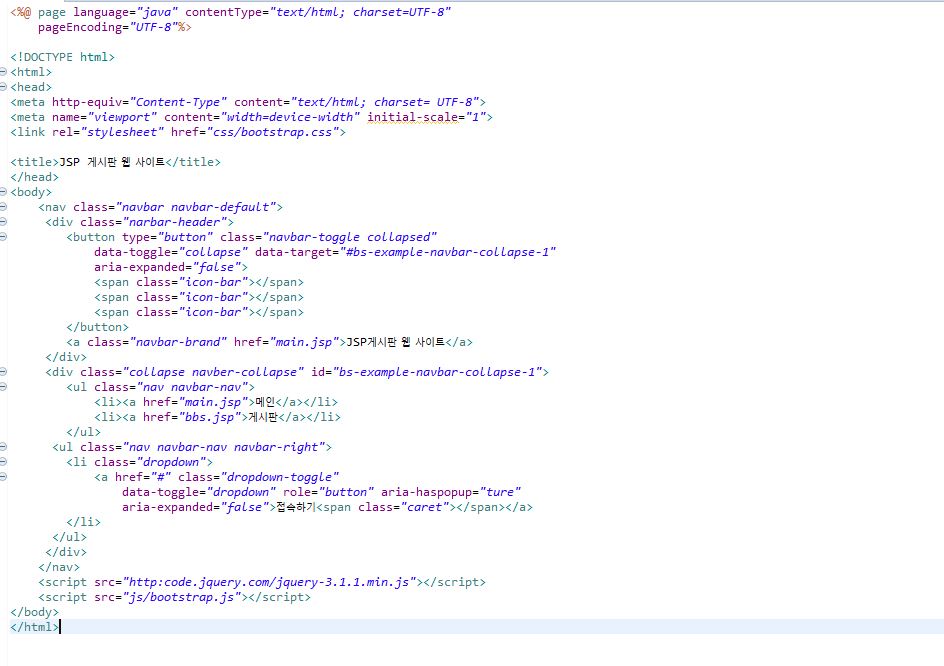
Task: Click the 접속하기 link text
Action: click(296, 507)
